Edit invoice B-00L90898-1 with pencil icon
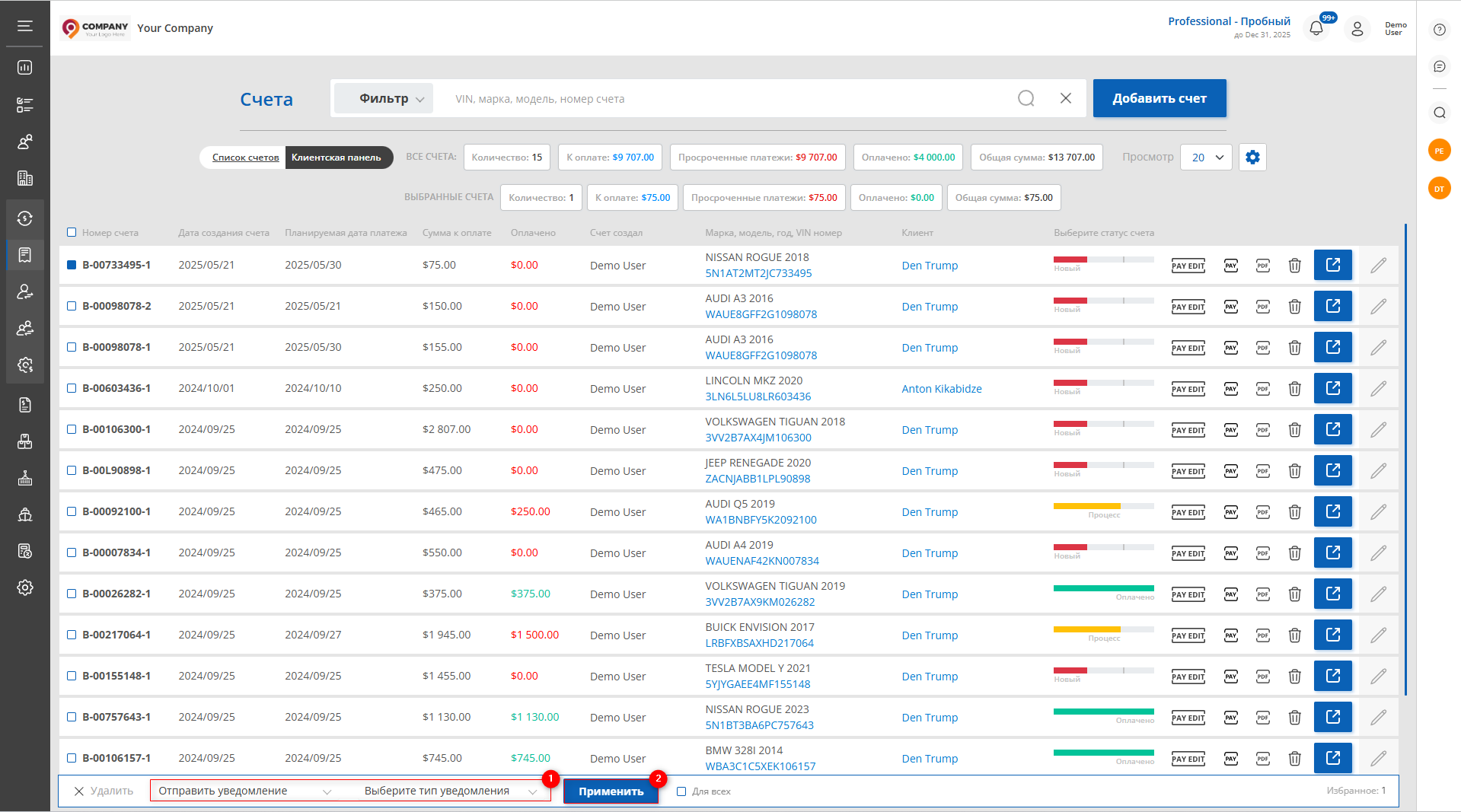Viewport: 1461px width, 812px height. tap(1379, 471)
